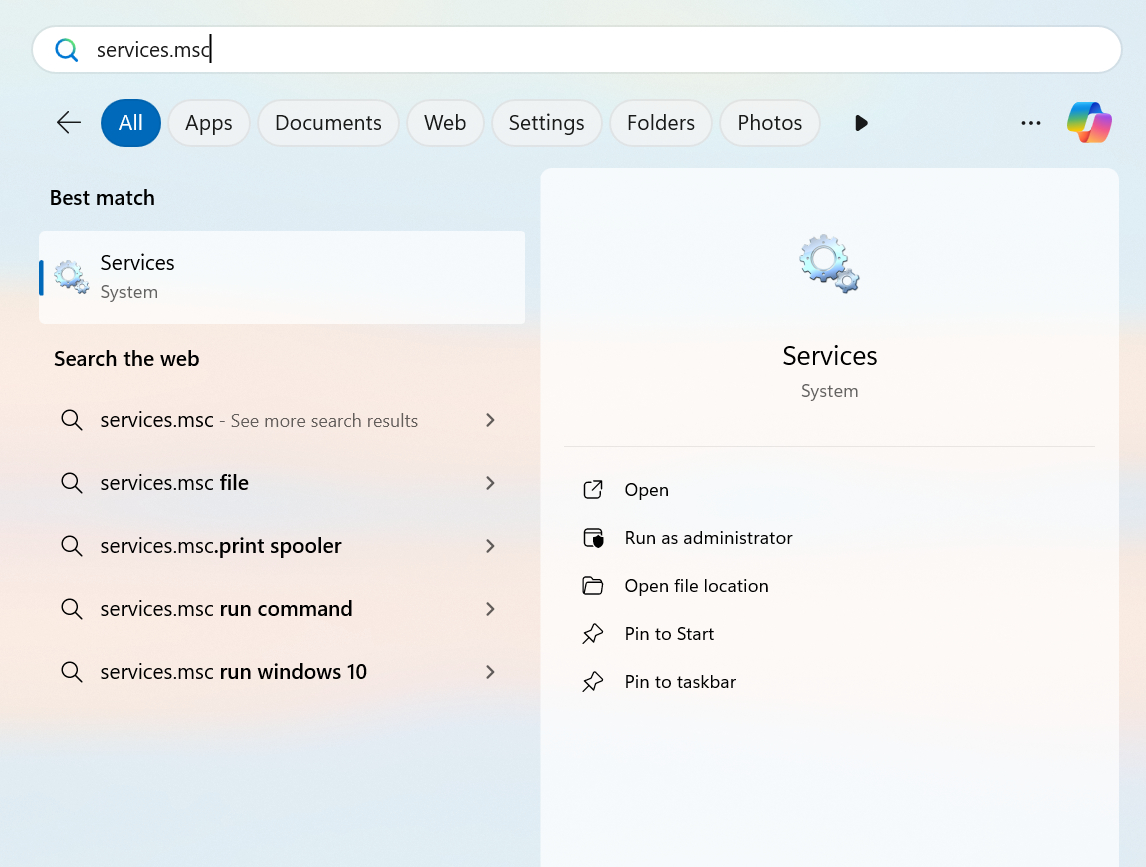1146x867 pixels.
Task: Switch to the Apps filter tab
Action: pos(208,122)
